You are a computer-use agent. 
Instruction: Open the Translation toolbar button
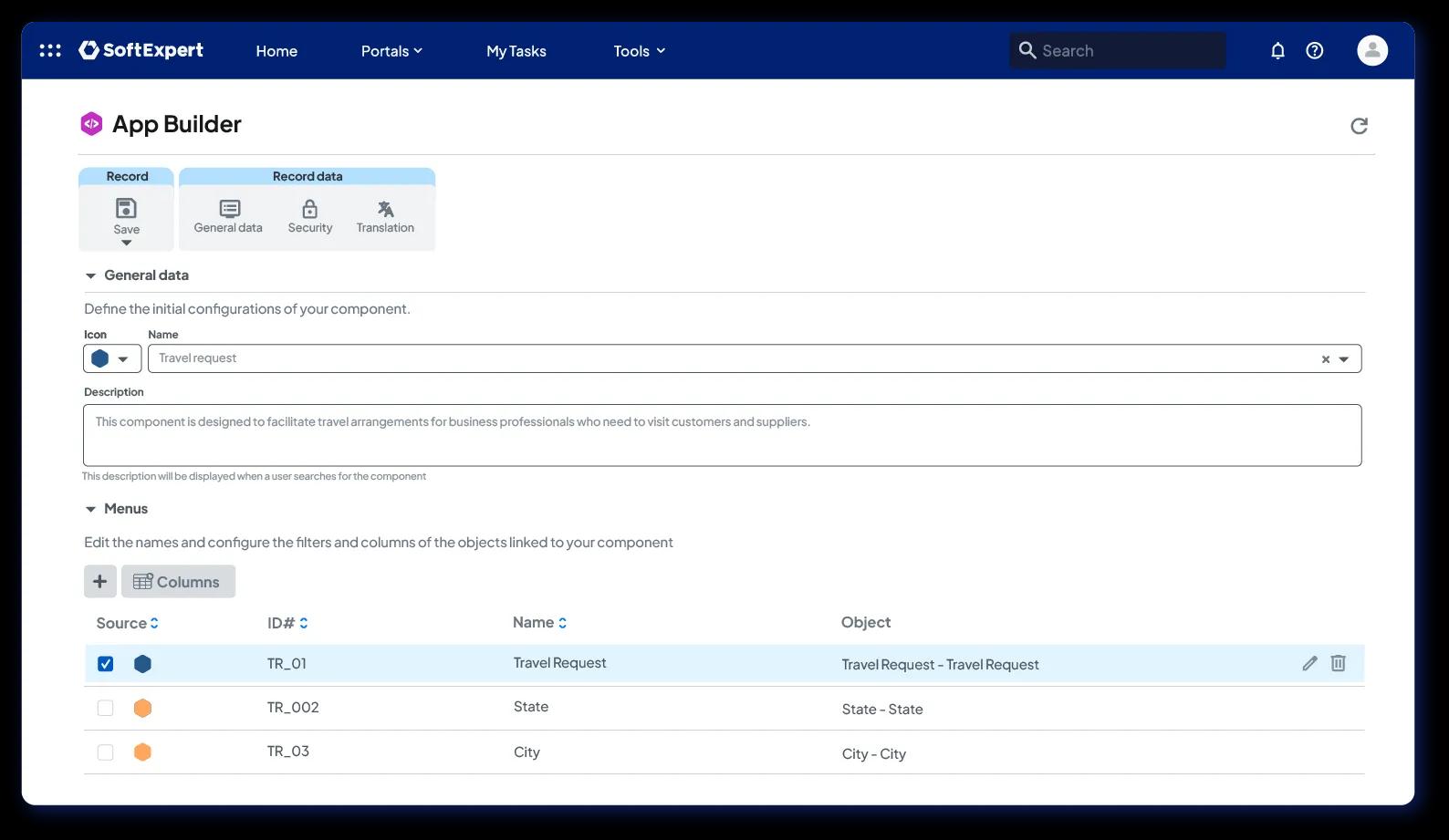tap(385, 217)
